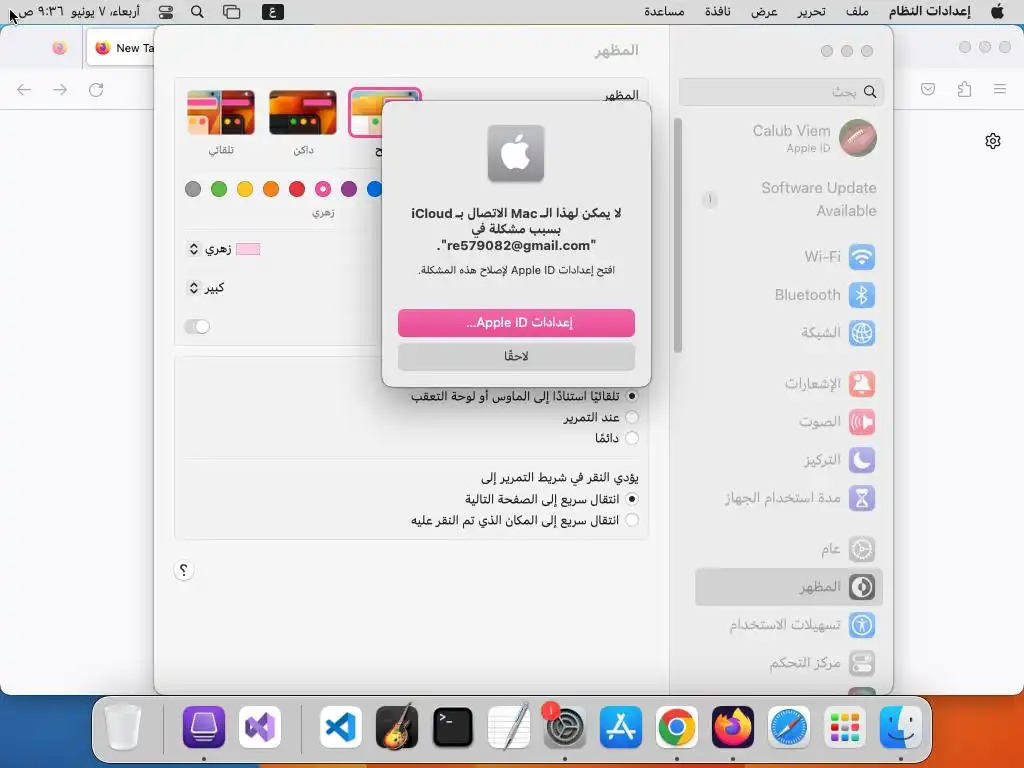Open Control Center in the menu bar
Image resolution: width=1024 pixels, height=768 pixels.
click(166, 12)
